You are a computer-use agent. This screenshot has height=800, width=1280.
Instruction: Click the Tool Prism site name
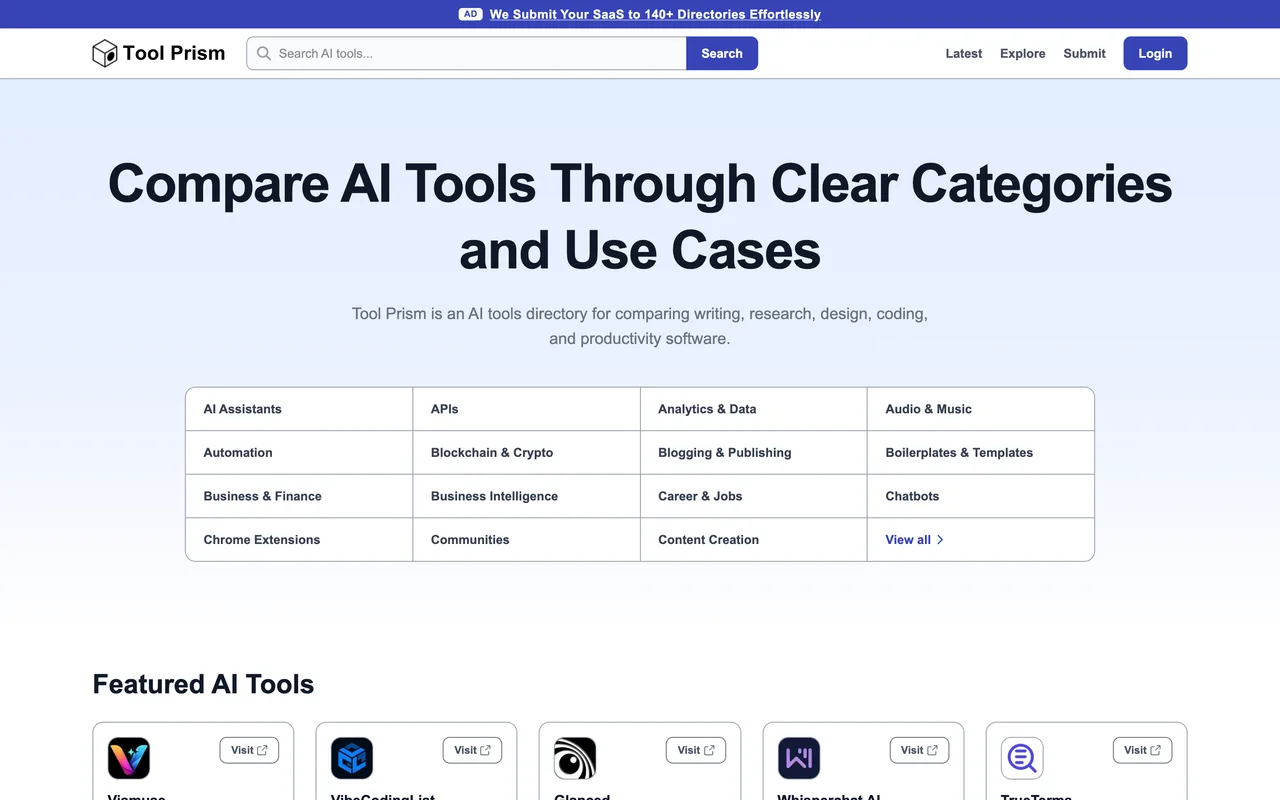click(x=174, y=53)
